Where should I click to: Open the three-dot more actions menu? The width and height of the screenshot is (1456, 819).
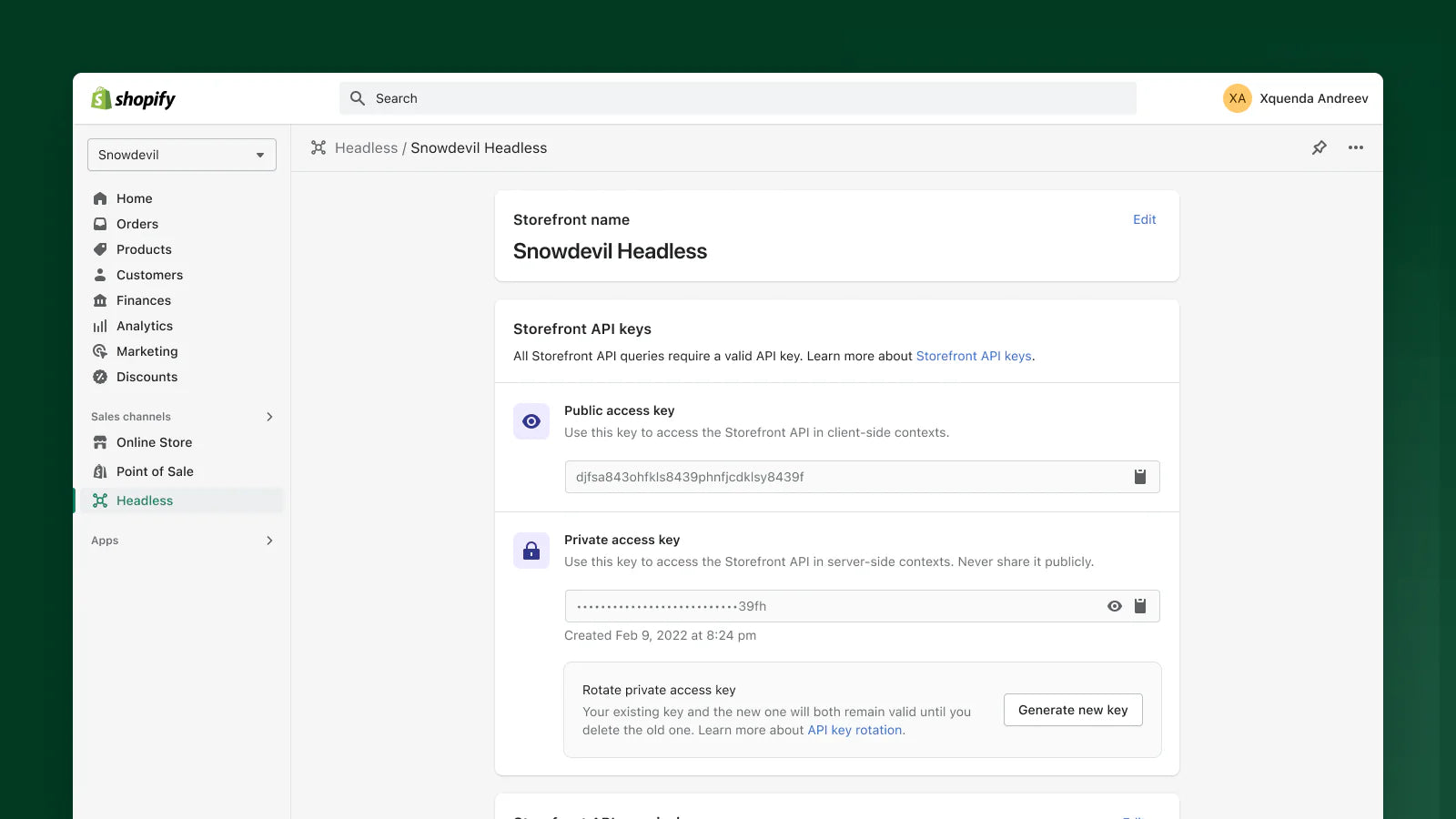pyautogui.click(x=1355, y=147)
